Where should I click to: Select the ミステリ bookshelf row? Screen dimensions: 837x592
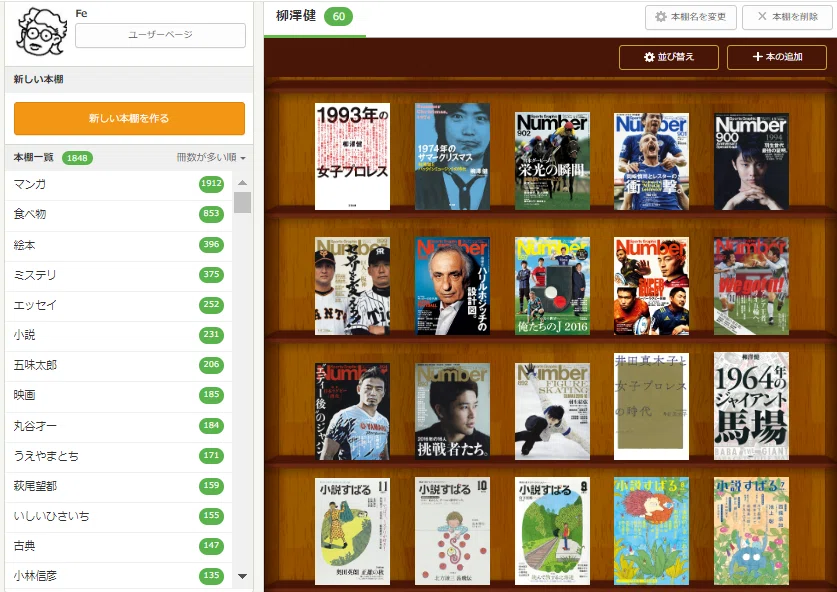tap(119, 275)
